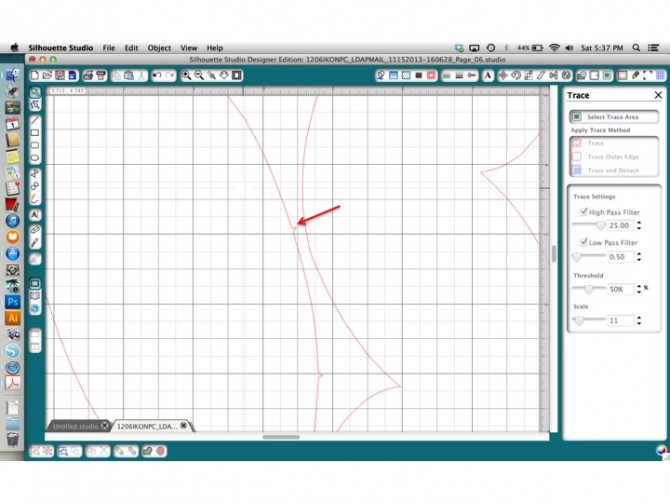
Task: Open the Text Style panel icon
Action: [x=488, y=76]
